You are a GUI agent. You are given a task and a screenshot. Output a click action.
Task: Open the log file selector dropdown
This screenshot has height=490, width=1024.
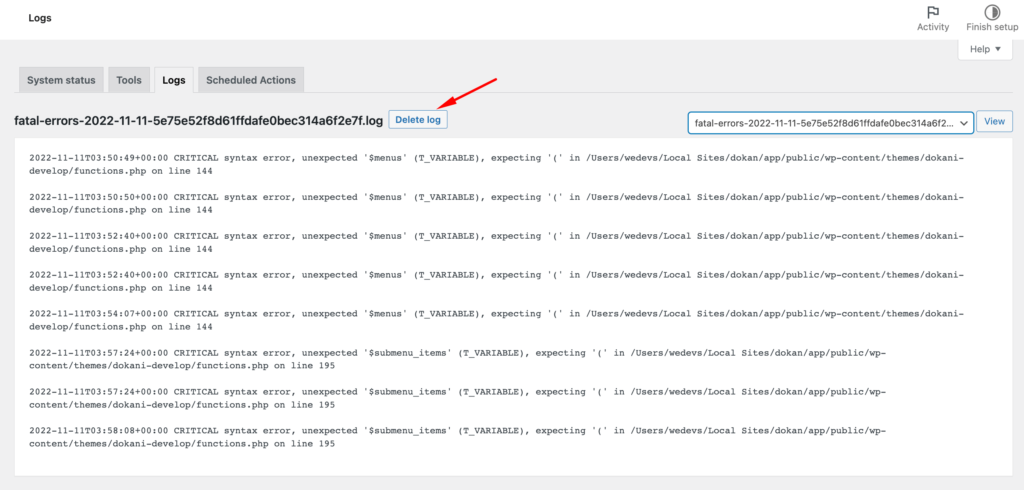point(831,122)
